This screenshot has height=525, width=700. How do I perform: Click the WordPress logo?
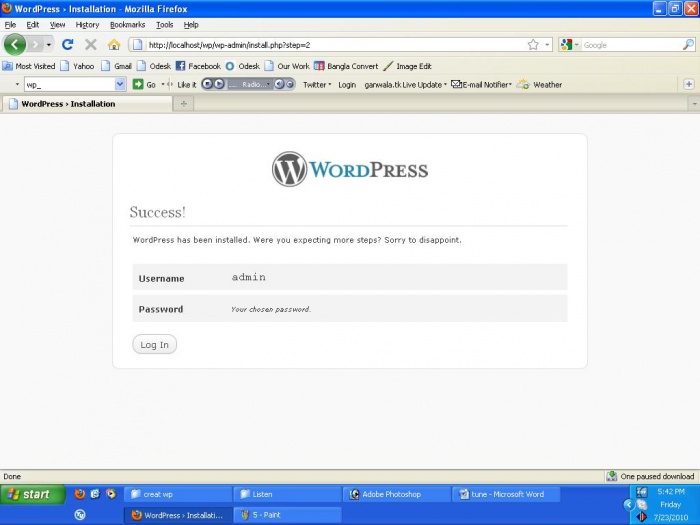point(350,169)
